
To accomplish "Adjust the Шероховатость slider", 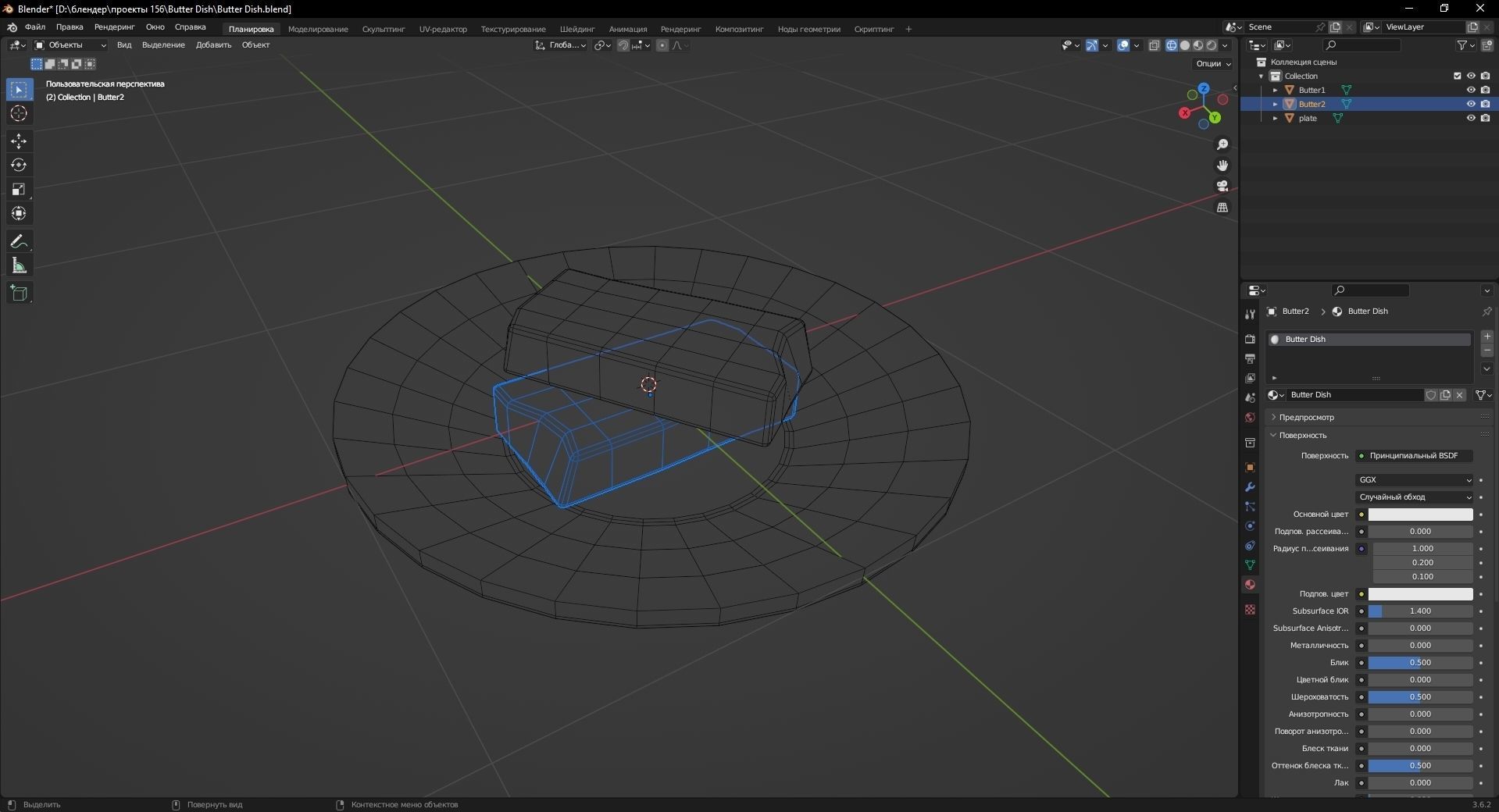I will [1420, 697].
